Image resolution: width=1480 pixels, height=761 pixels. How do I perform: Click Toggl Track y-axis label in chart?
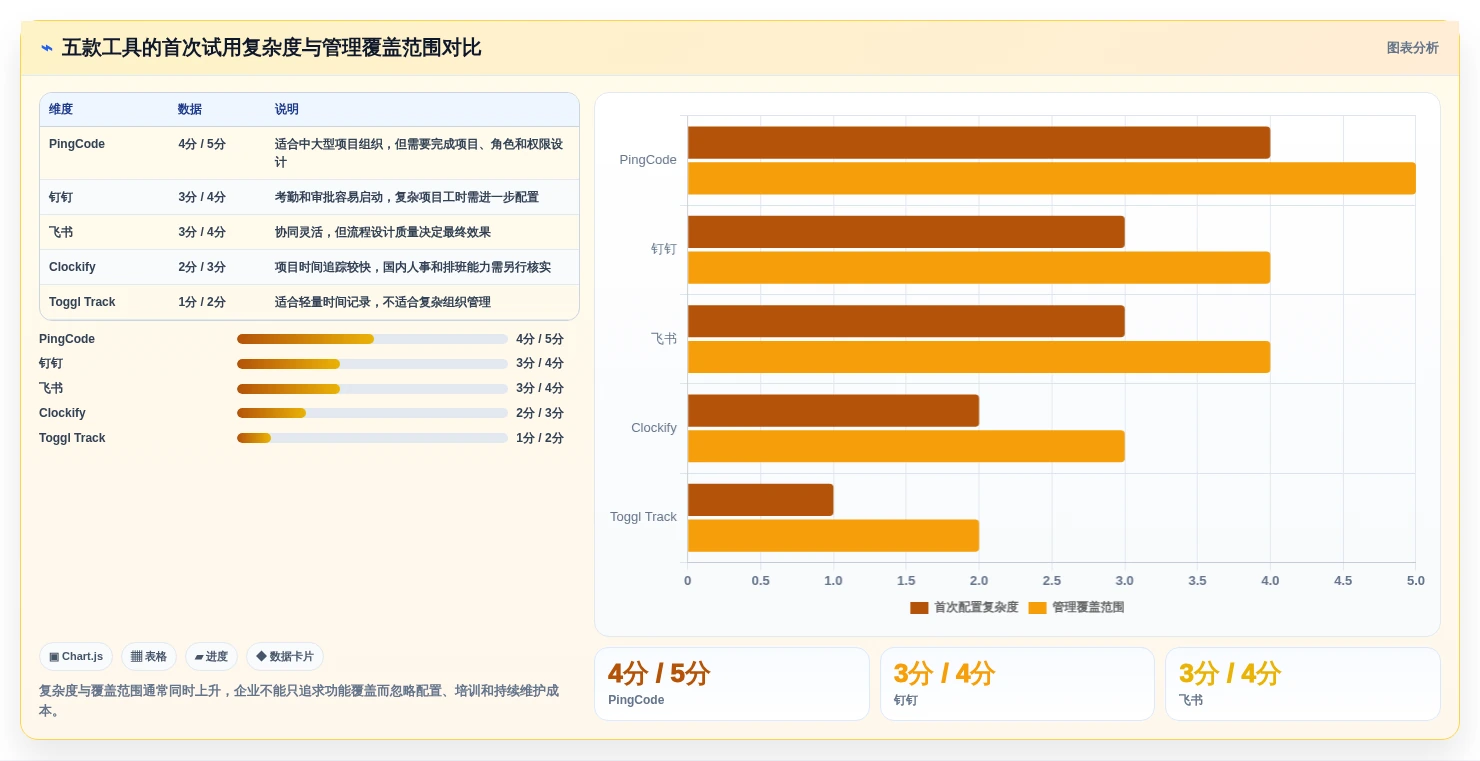coord(643,517)
